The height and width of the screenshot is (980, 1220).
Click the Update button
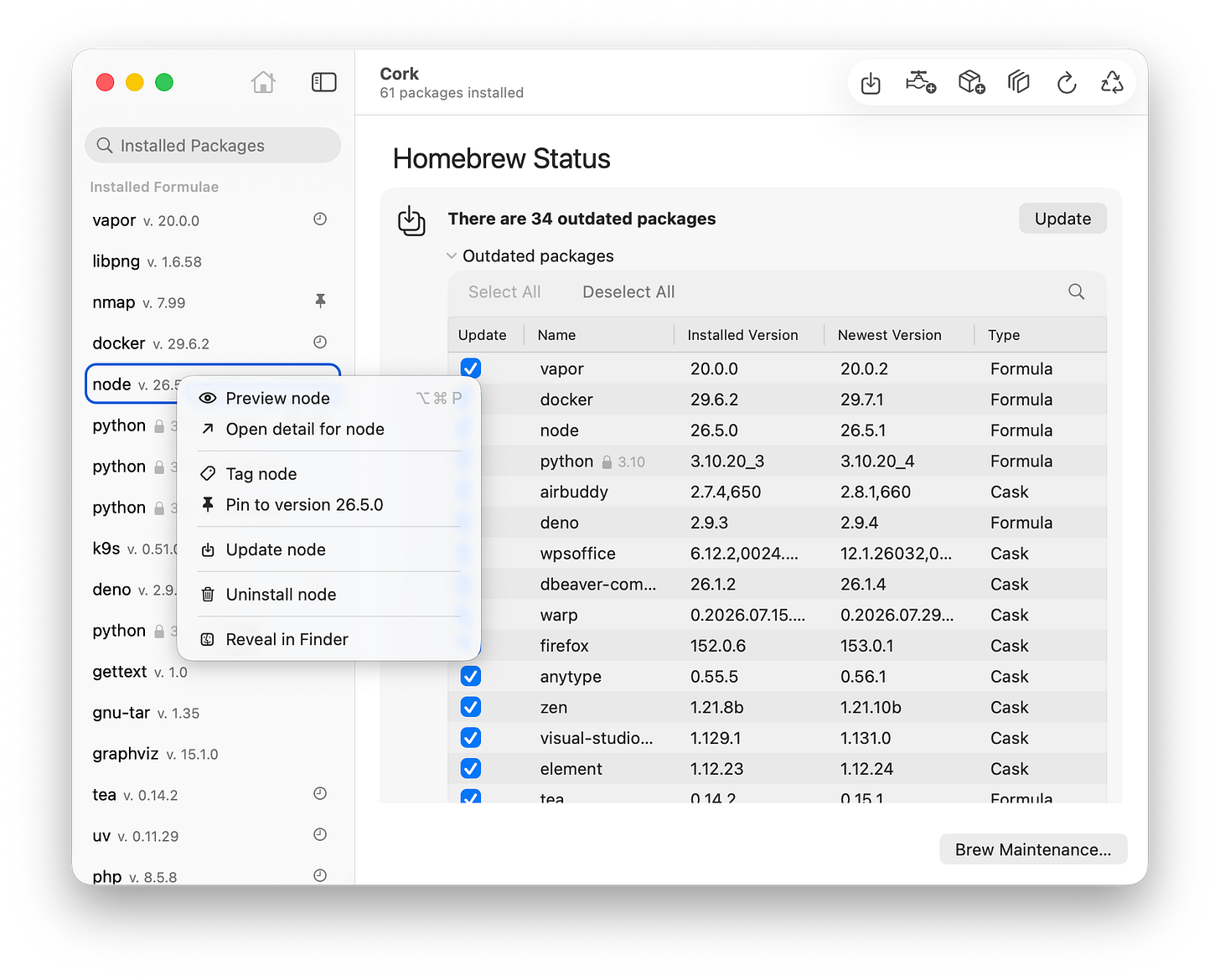(1062, 219)
